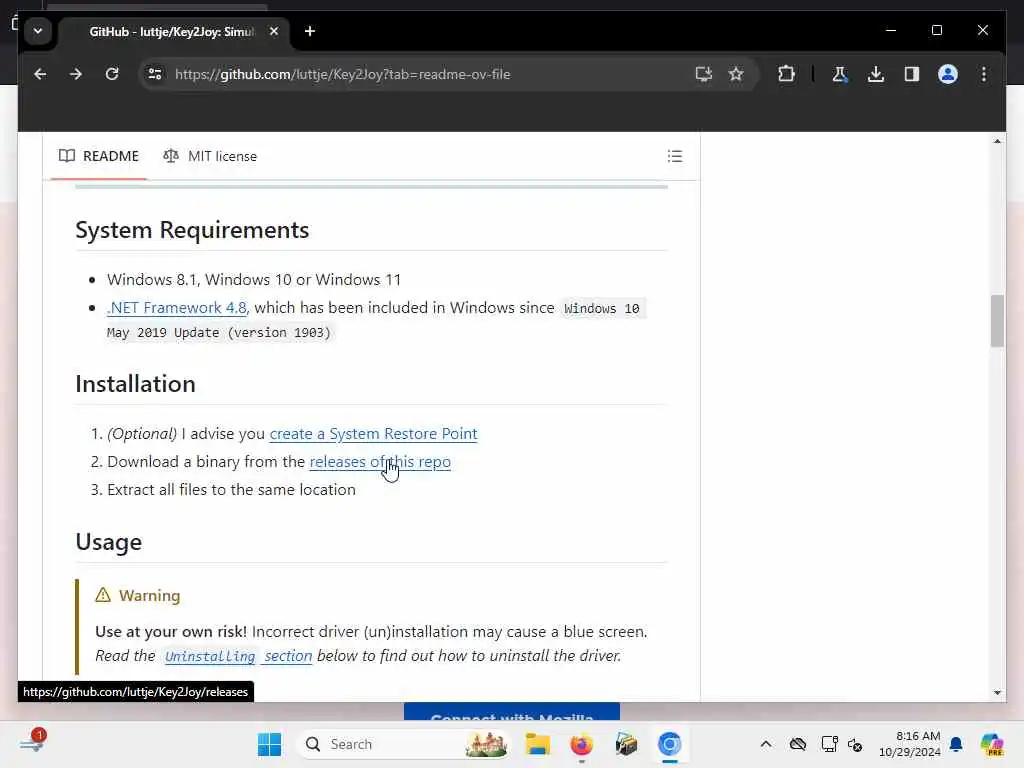
Task: Switch to the README tab
Action: tap(99, 156)
